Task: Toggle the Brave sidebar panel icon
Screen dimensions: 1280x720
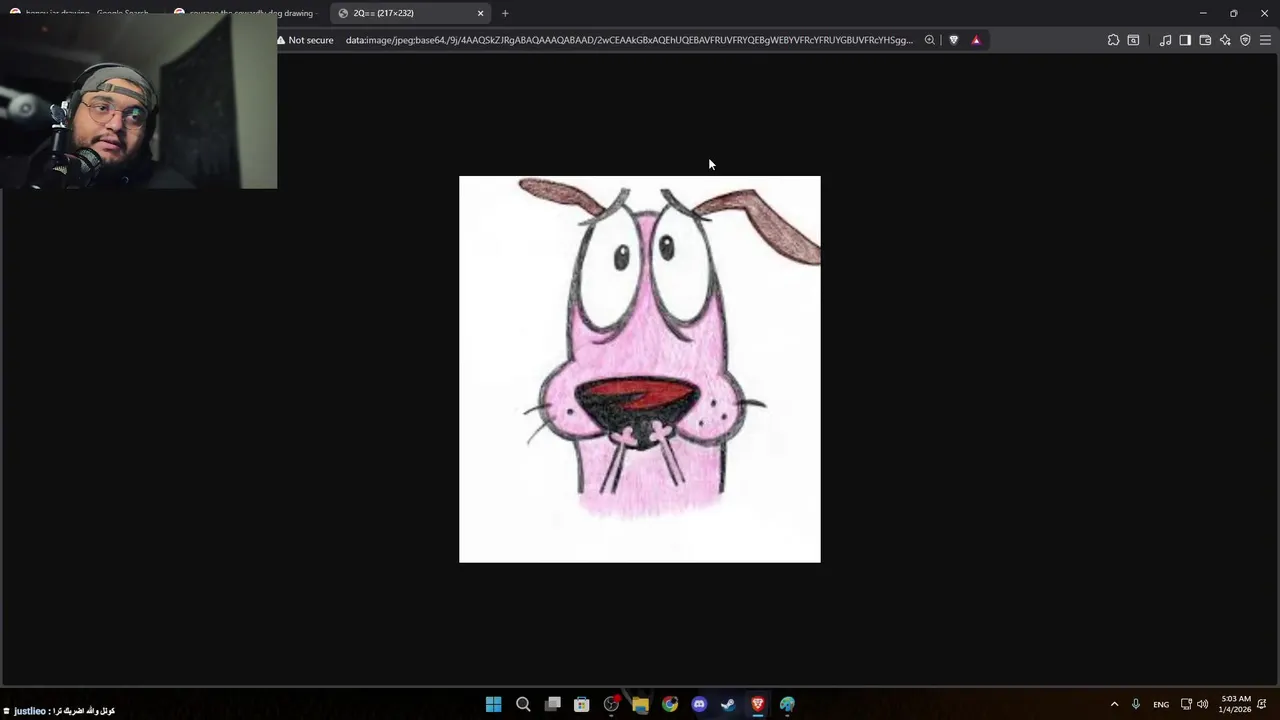Action: [x=1185, y=40]
